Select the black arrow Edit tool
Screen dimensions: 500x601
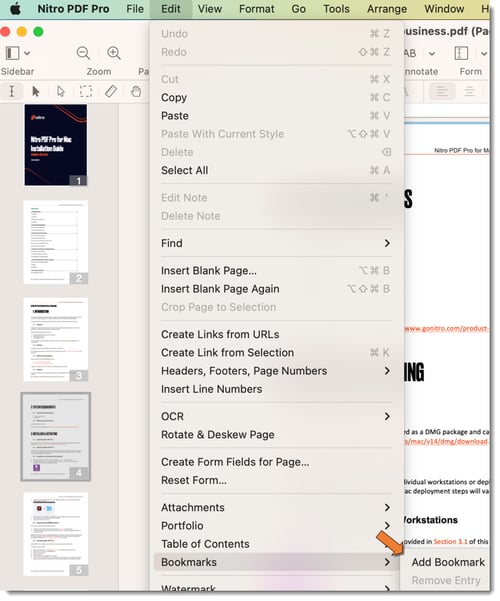tap(36, 91)
